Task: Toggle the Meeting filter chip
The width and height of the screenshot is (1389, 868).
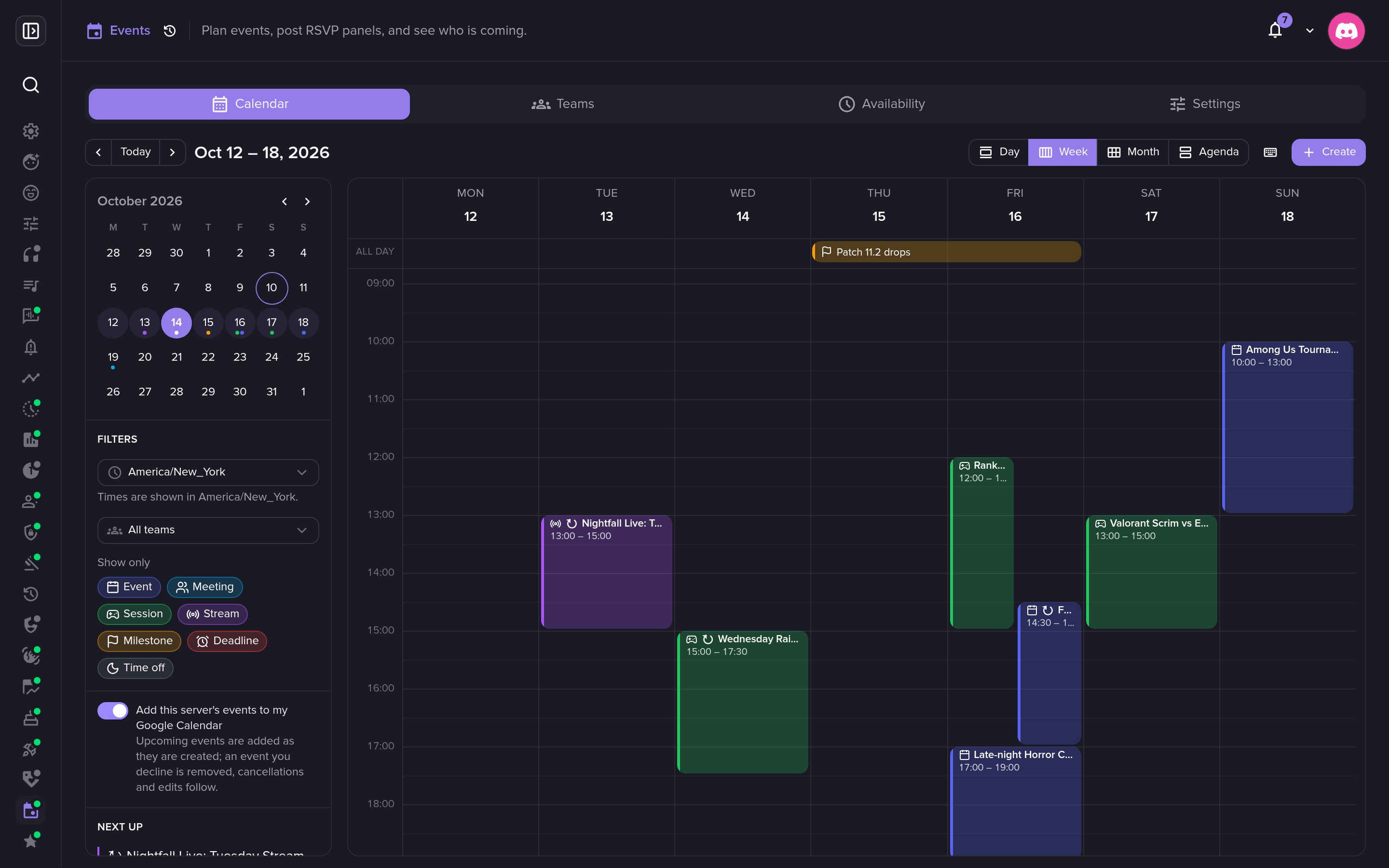Action: (205, 587)
